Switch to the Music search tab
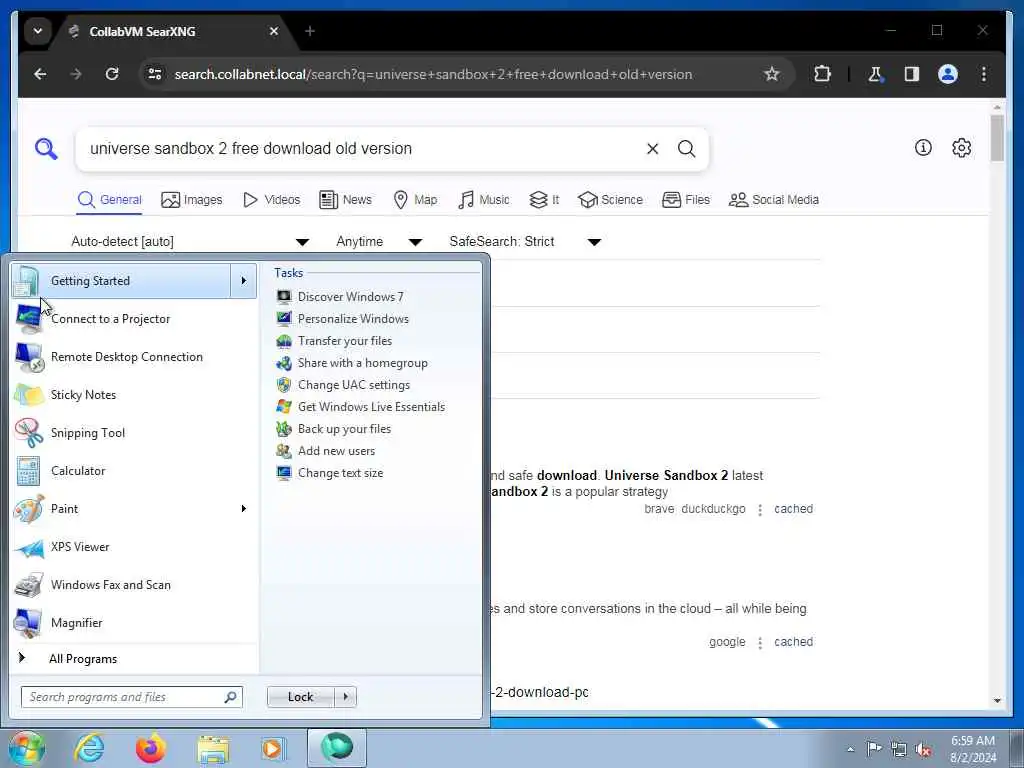1024x768 pixels. coord(484,200)
